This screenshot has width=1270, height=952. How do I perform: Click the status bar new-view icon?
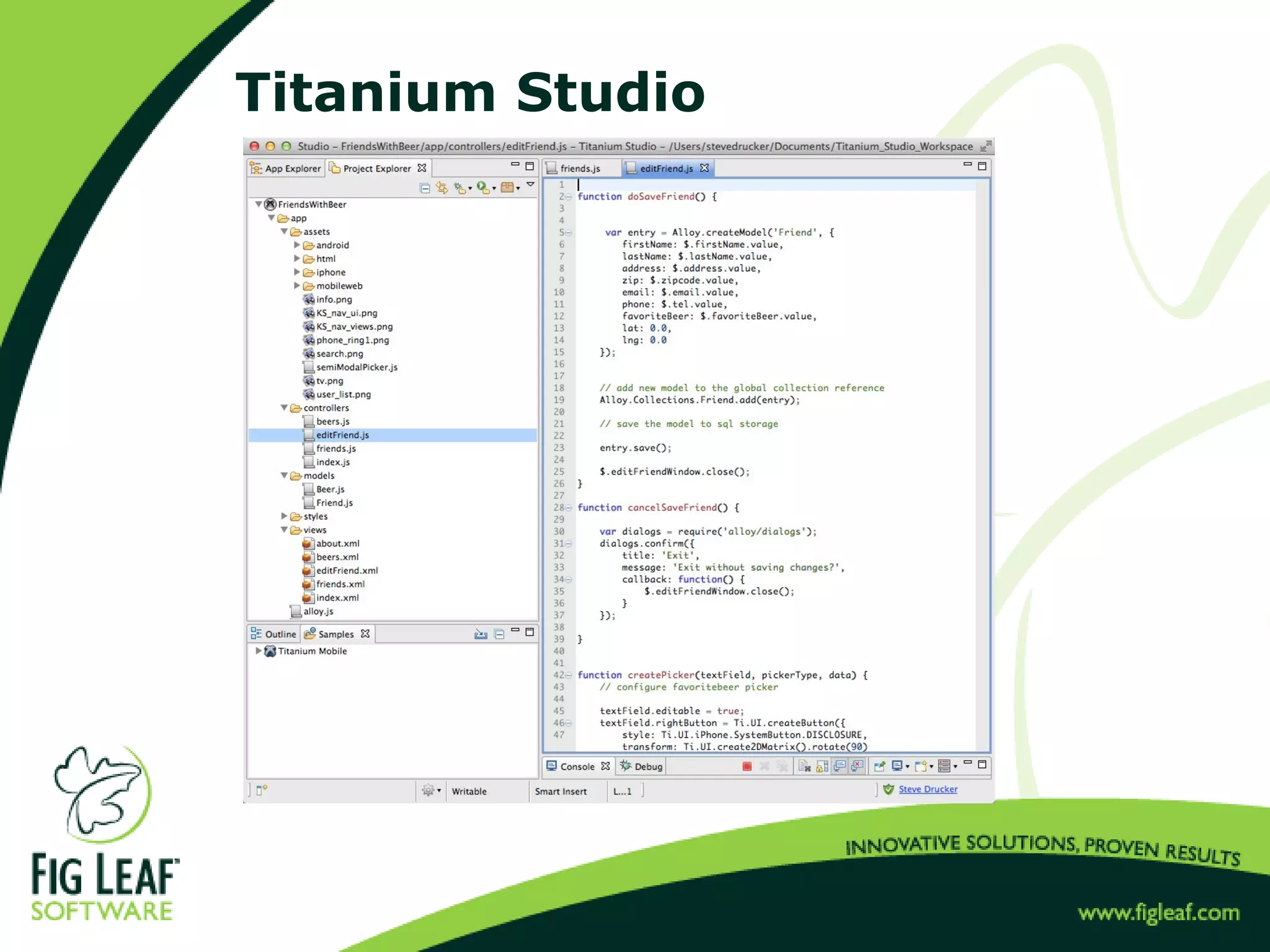coord(262,789)
